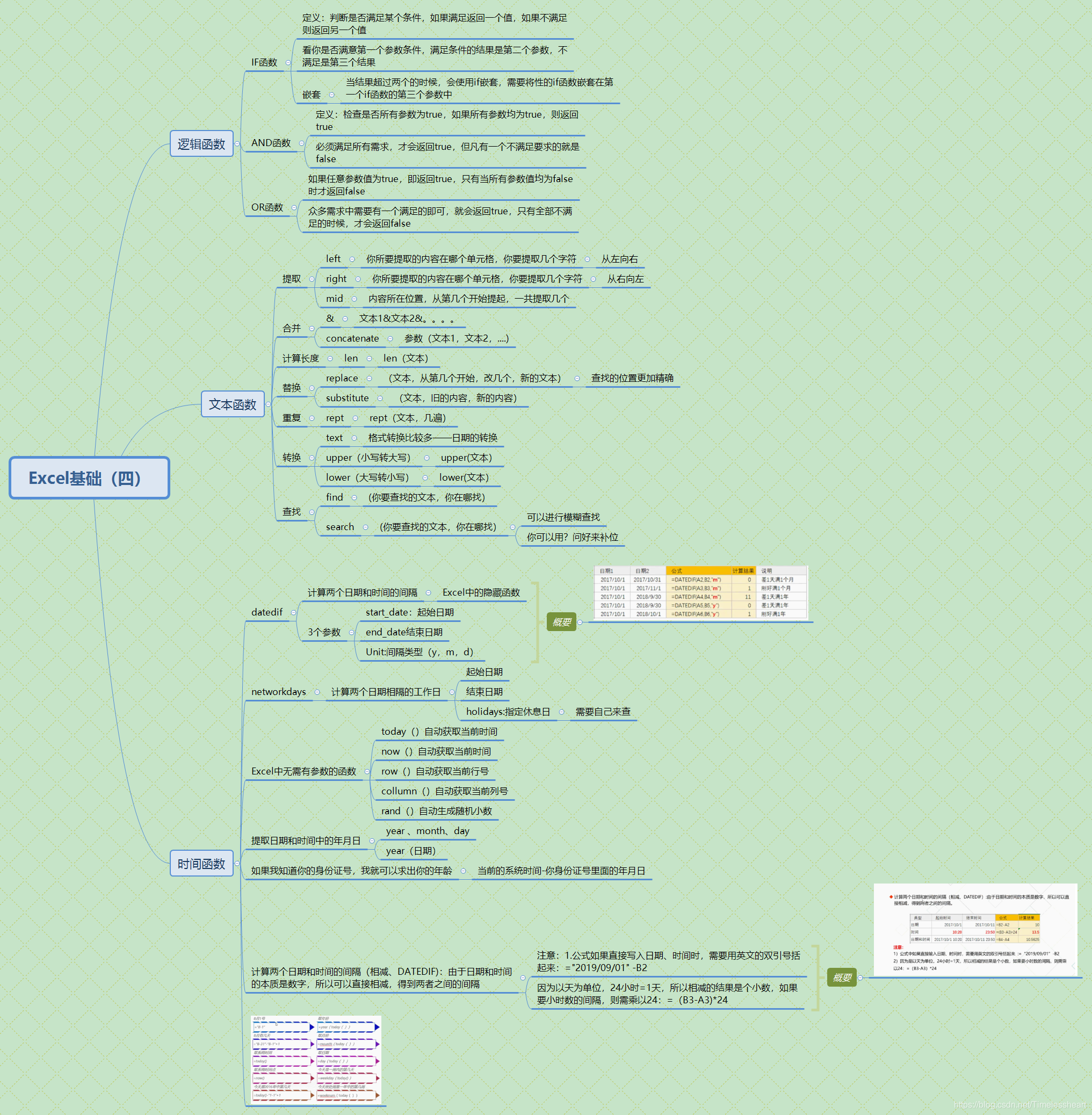Image resolution: width=1092 pixels, height=1115 pixels.
Task: Select the datedif topic node
Action: 267,612
